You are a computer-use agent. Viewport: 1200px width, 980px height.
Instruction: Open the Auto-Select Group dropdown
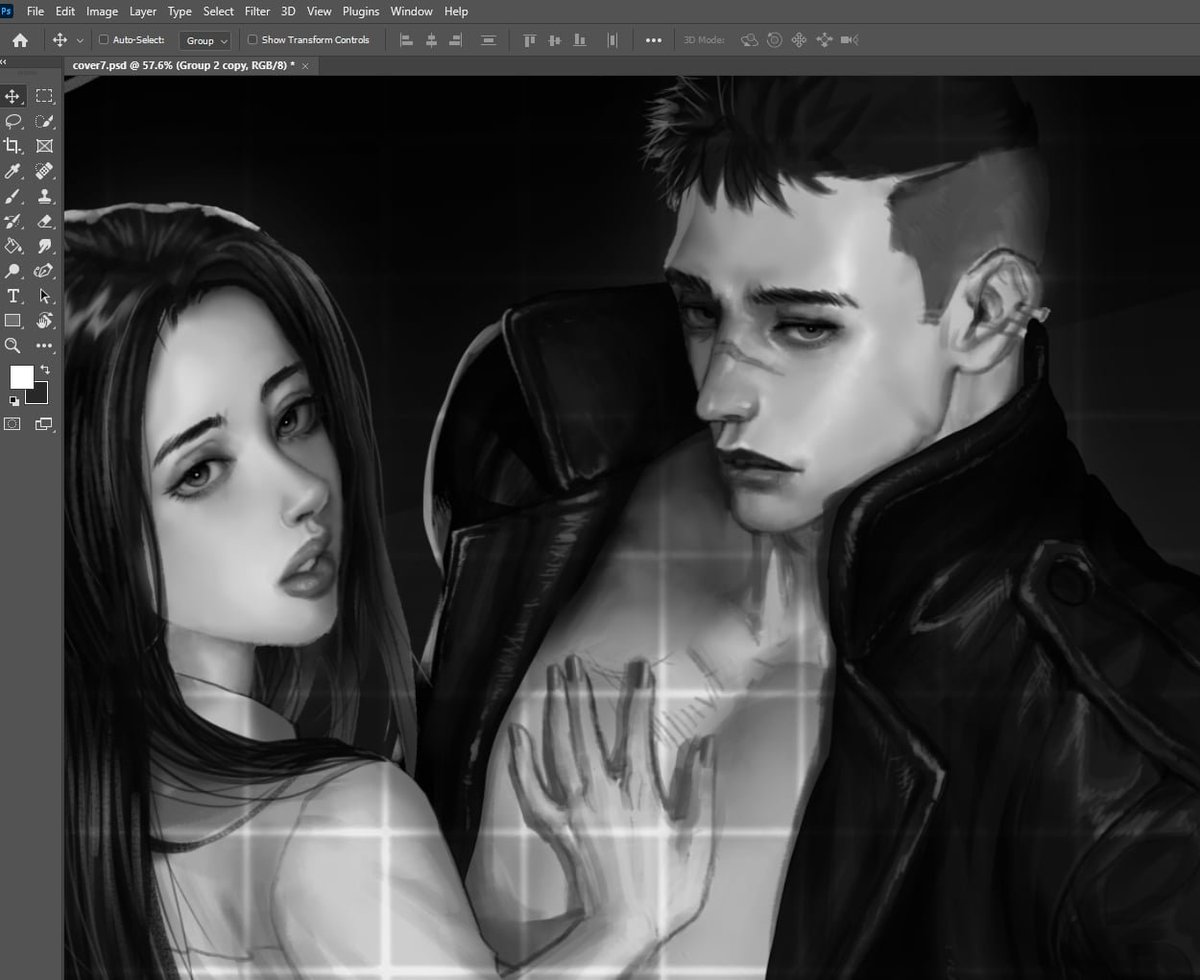(x=205, y=41)
